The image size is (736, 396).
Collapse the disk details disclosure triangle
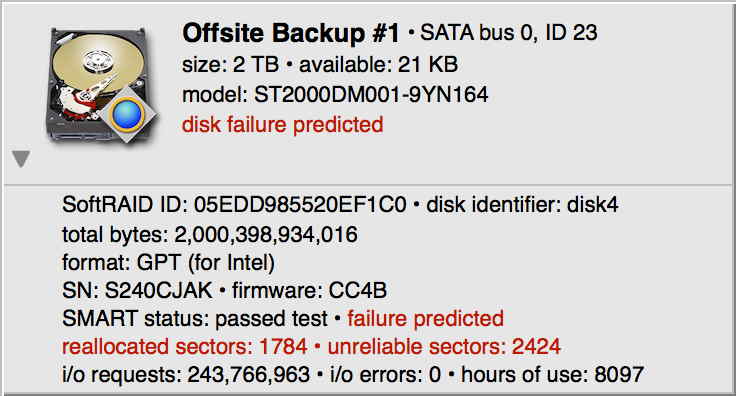(21, 159)
